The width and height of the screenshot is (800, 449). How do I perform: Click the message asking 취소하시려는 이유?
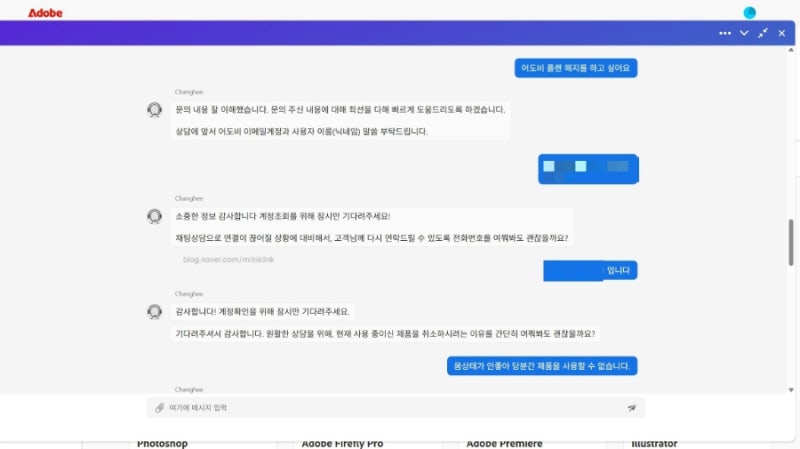pos(385,334)
